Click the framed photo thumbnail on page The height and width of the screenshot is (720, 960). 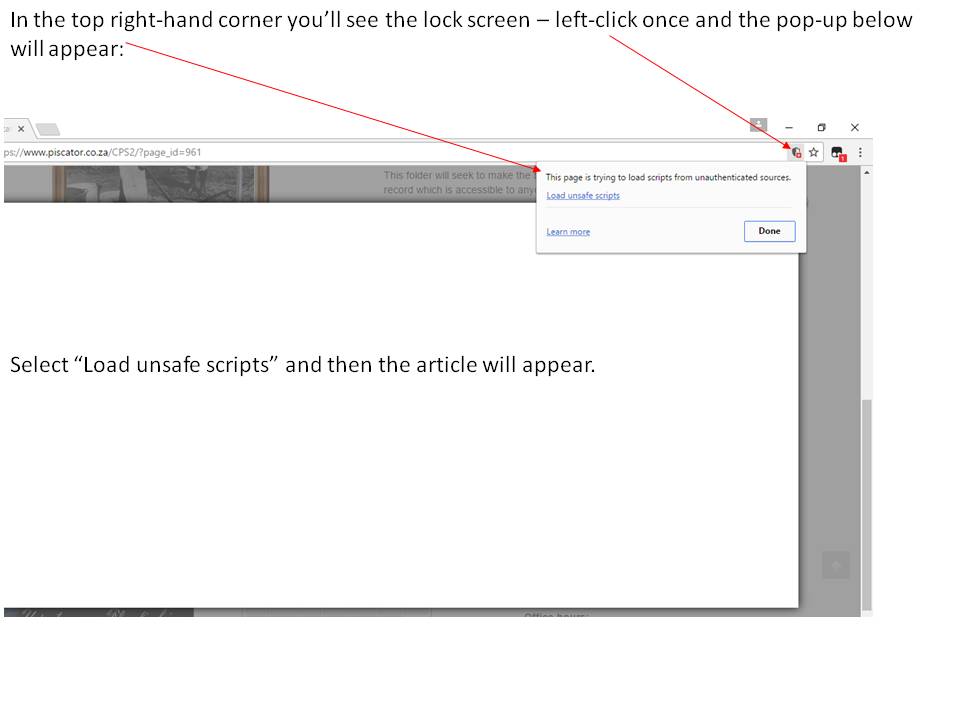coord(160,183)
